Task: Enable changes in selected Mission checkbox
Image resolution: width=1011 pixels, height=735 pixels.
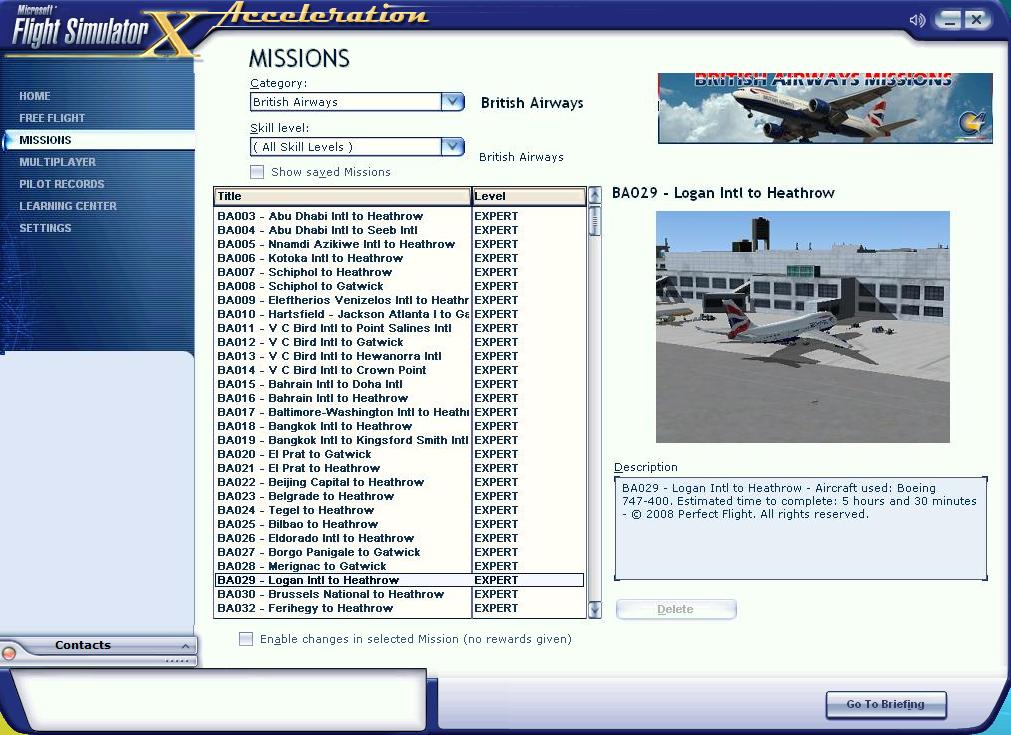Action: tap(246, 639)
